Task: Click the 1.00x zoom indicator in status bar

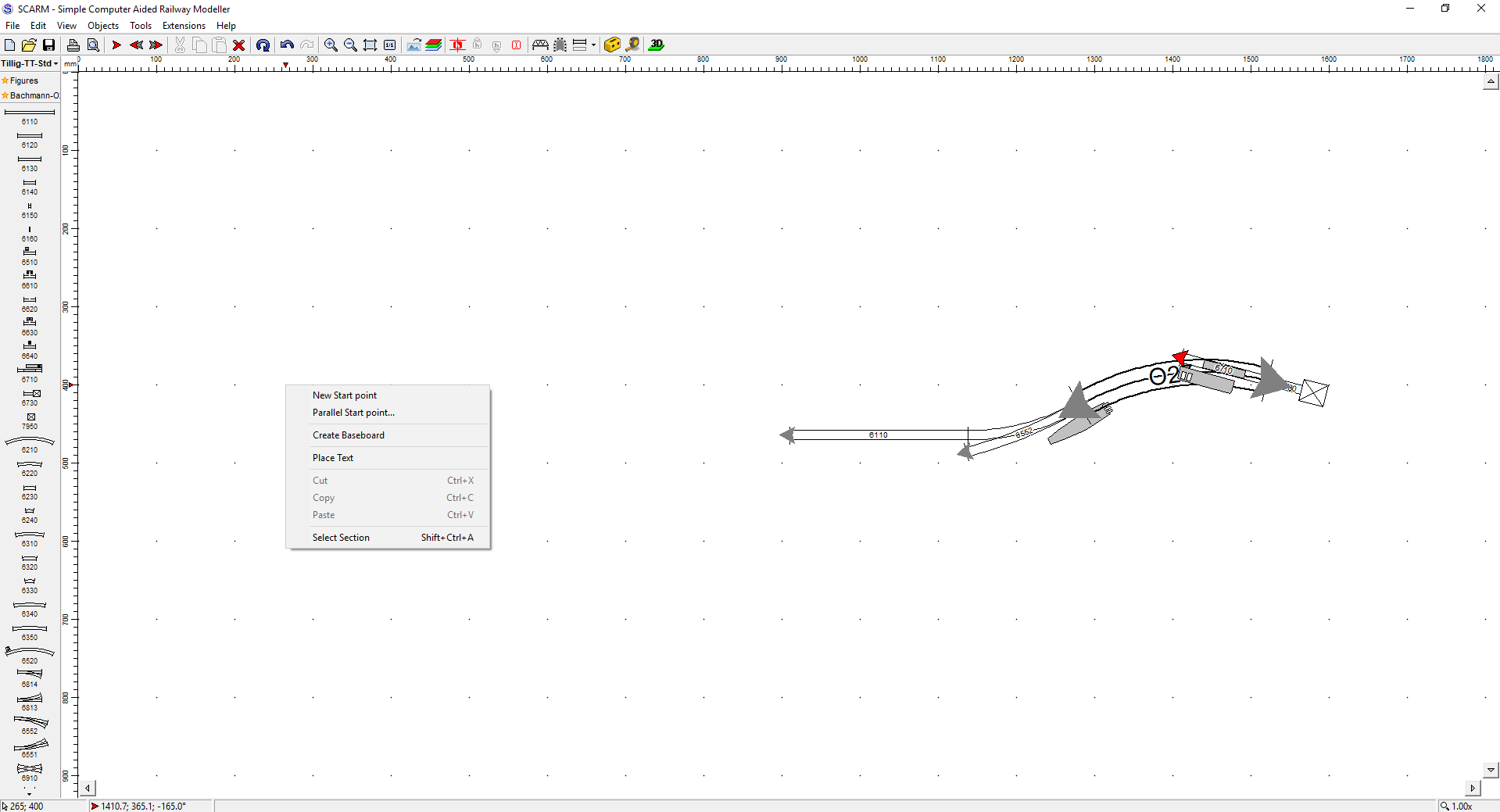Action: point(1457,806)
